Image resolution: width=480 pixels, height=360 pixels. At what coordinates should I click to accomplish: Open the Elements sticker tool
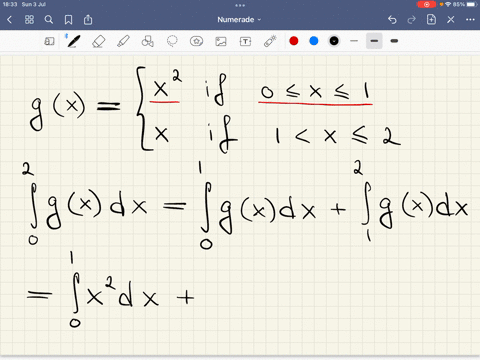(x=196, y=41)
